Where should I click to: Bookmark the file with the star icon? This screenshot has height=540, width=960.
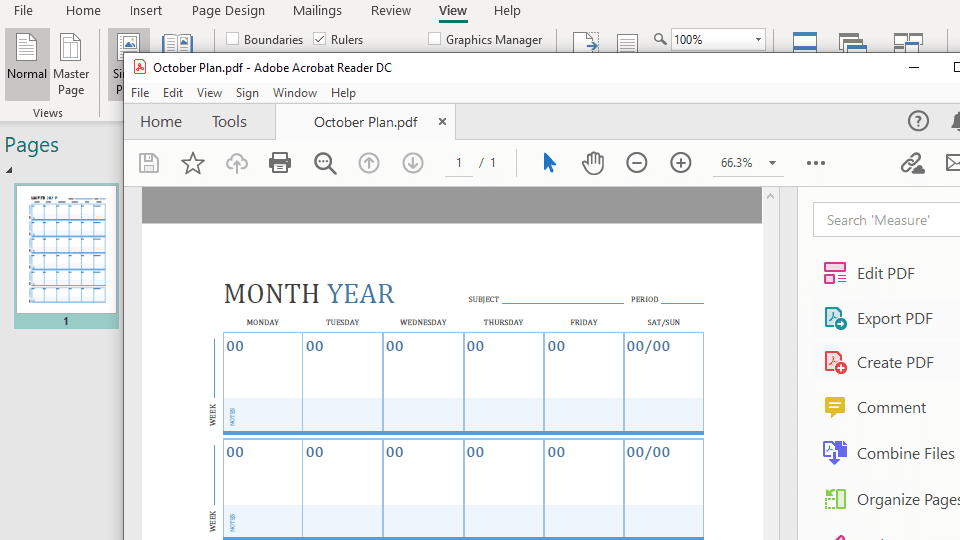point(192,163)
